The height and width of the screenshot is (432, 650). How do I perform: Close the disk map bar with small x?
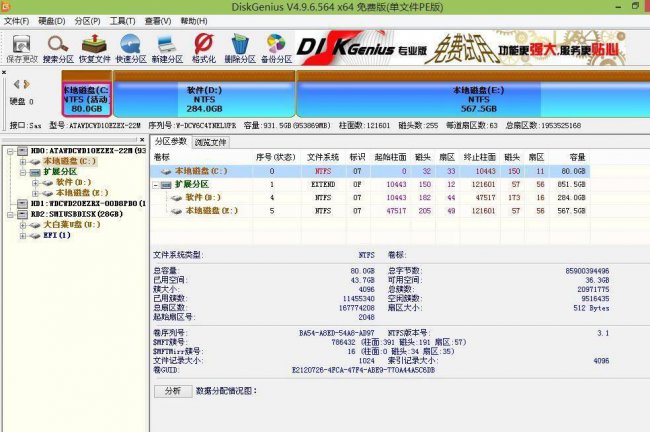point(4,73)
